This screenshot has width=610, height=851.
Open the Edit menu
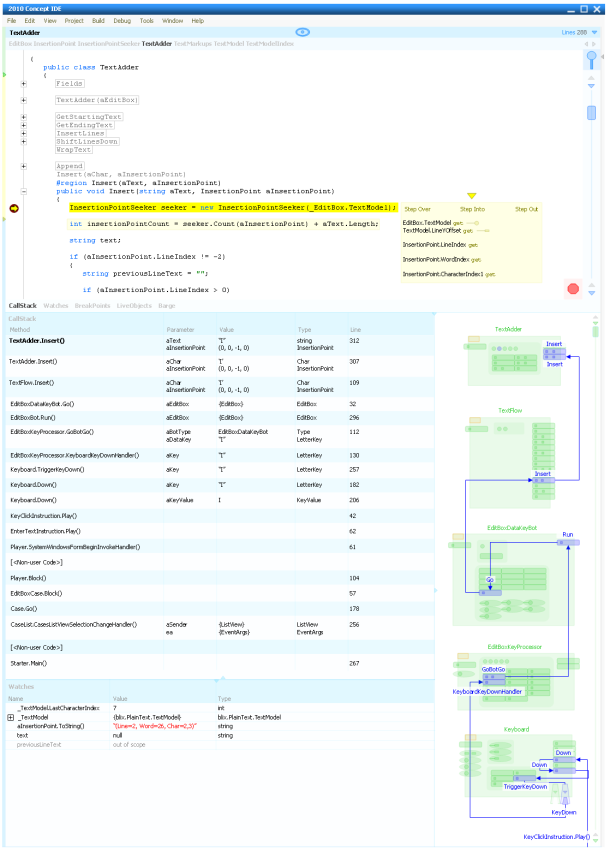pos(29,21)
